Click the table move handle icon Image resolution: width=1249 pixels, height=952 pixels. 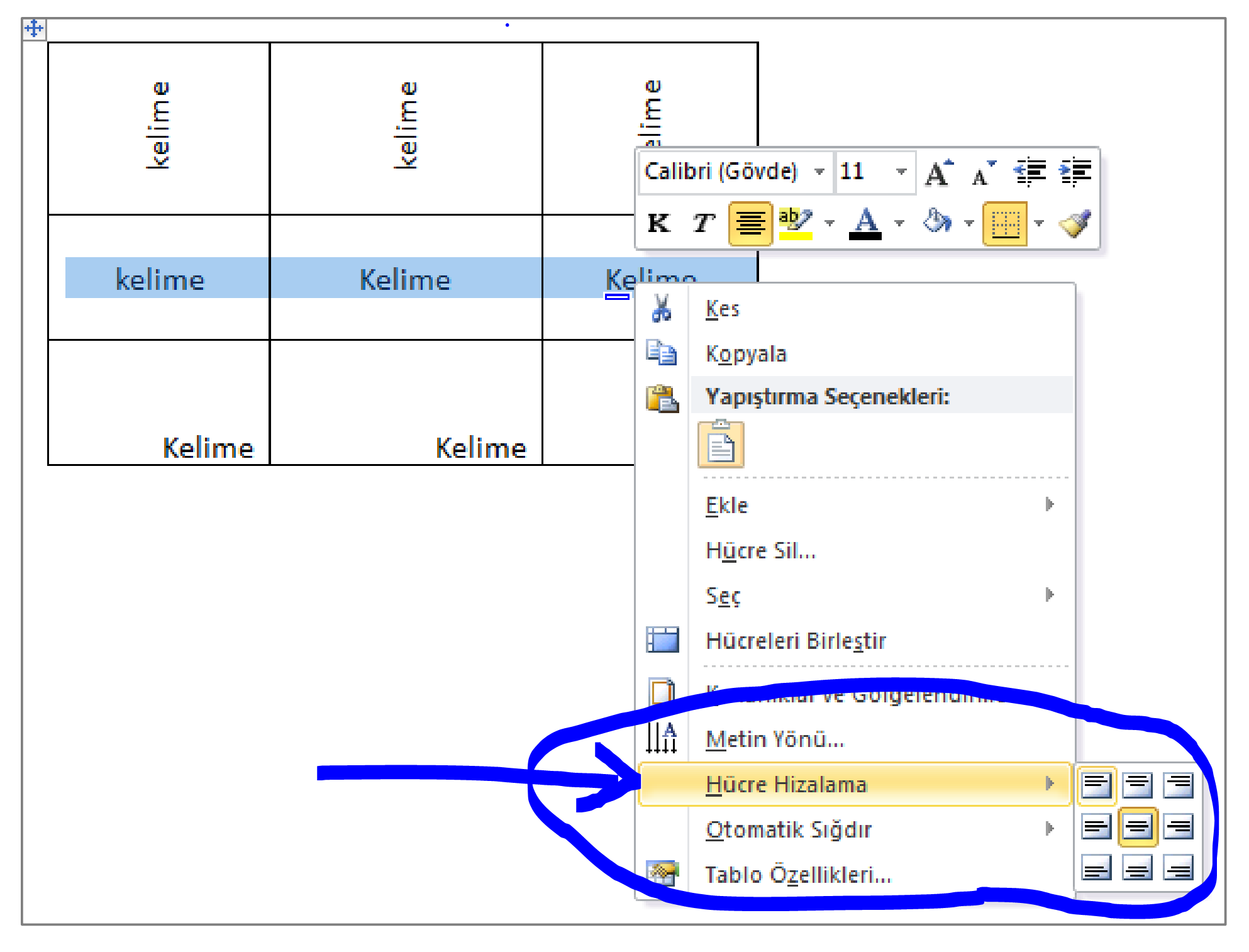tap(34, 28)
